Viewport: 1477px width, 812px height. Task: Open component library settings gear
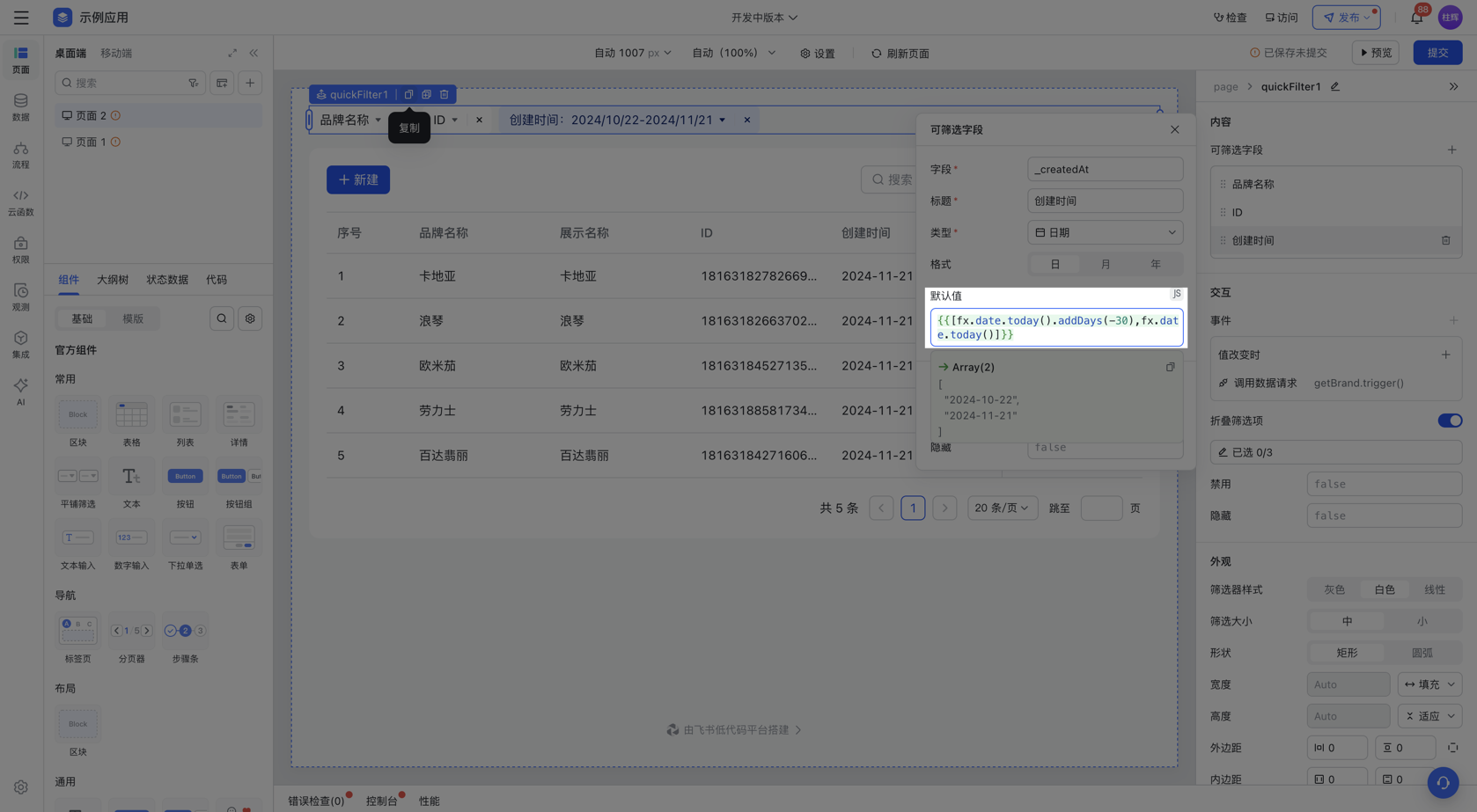point(250,318)
